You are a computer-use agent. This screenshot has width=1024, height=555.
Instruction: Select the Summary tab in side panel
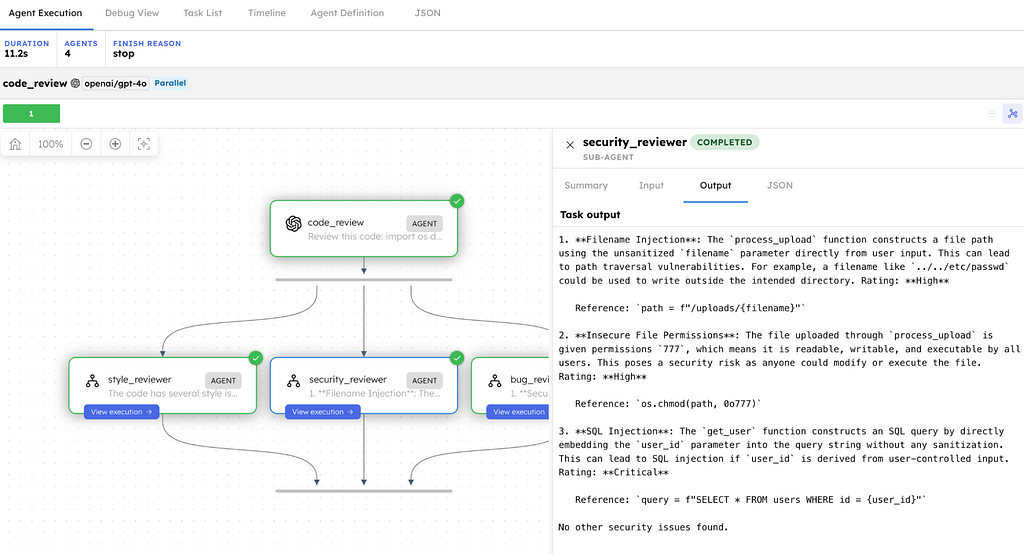(586, 185)
